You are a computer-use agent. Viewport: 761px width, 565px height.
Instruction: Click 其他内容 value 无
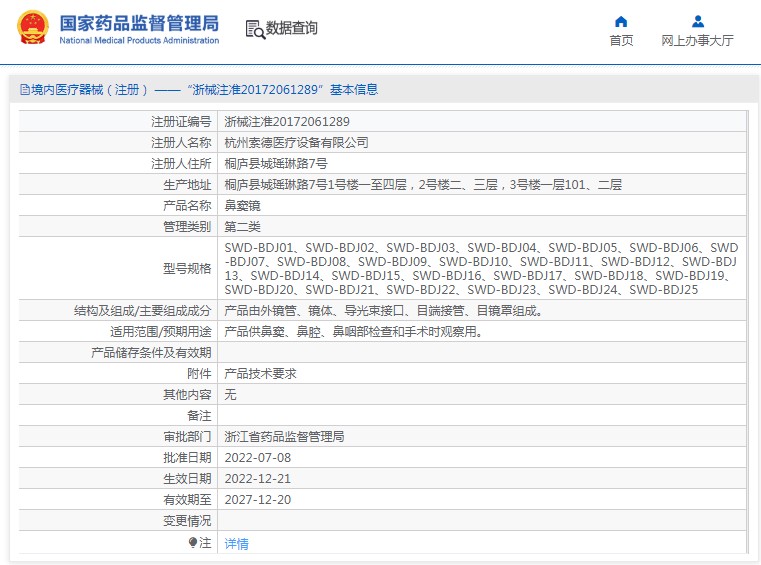click(230, 395)
